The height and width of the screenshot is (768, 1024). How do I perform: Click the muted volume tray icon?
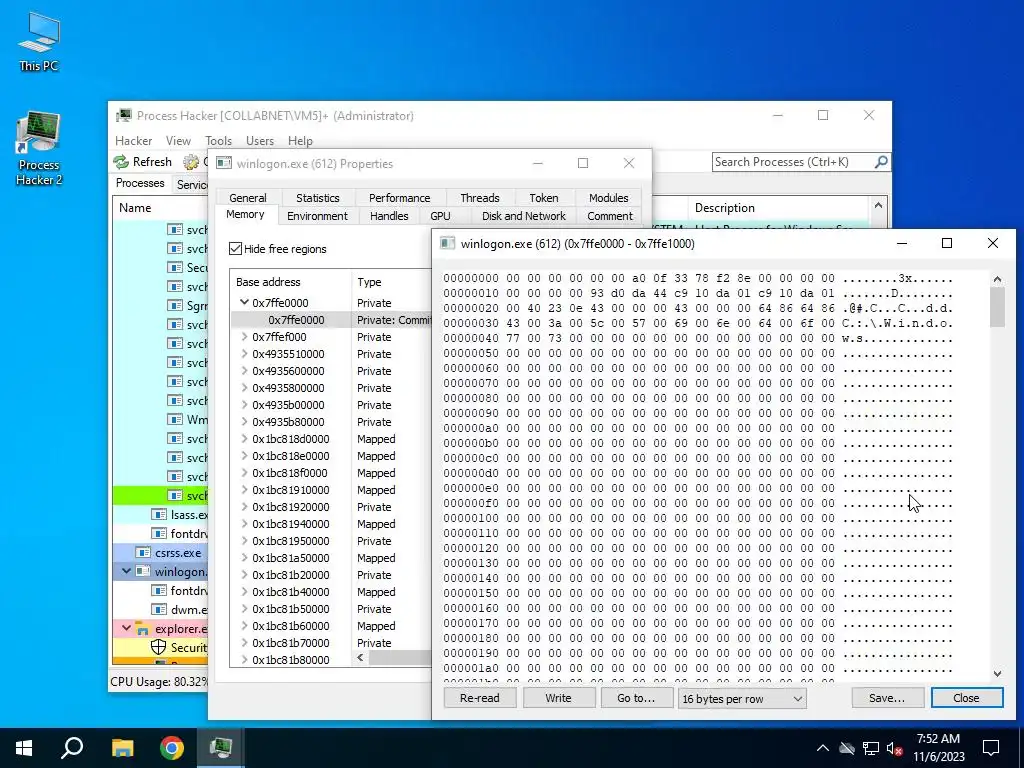click(x=894, y=748)
